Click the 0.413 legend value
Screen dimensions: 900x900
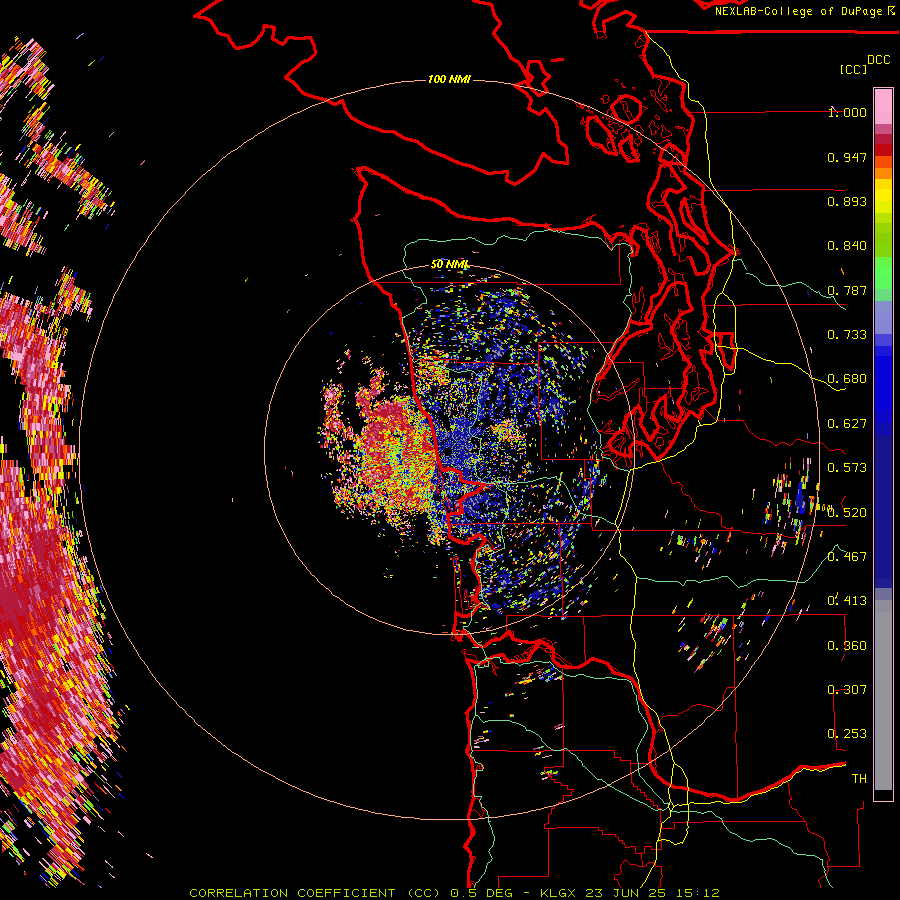point(847,601)
